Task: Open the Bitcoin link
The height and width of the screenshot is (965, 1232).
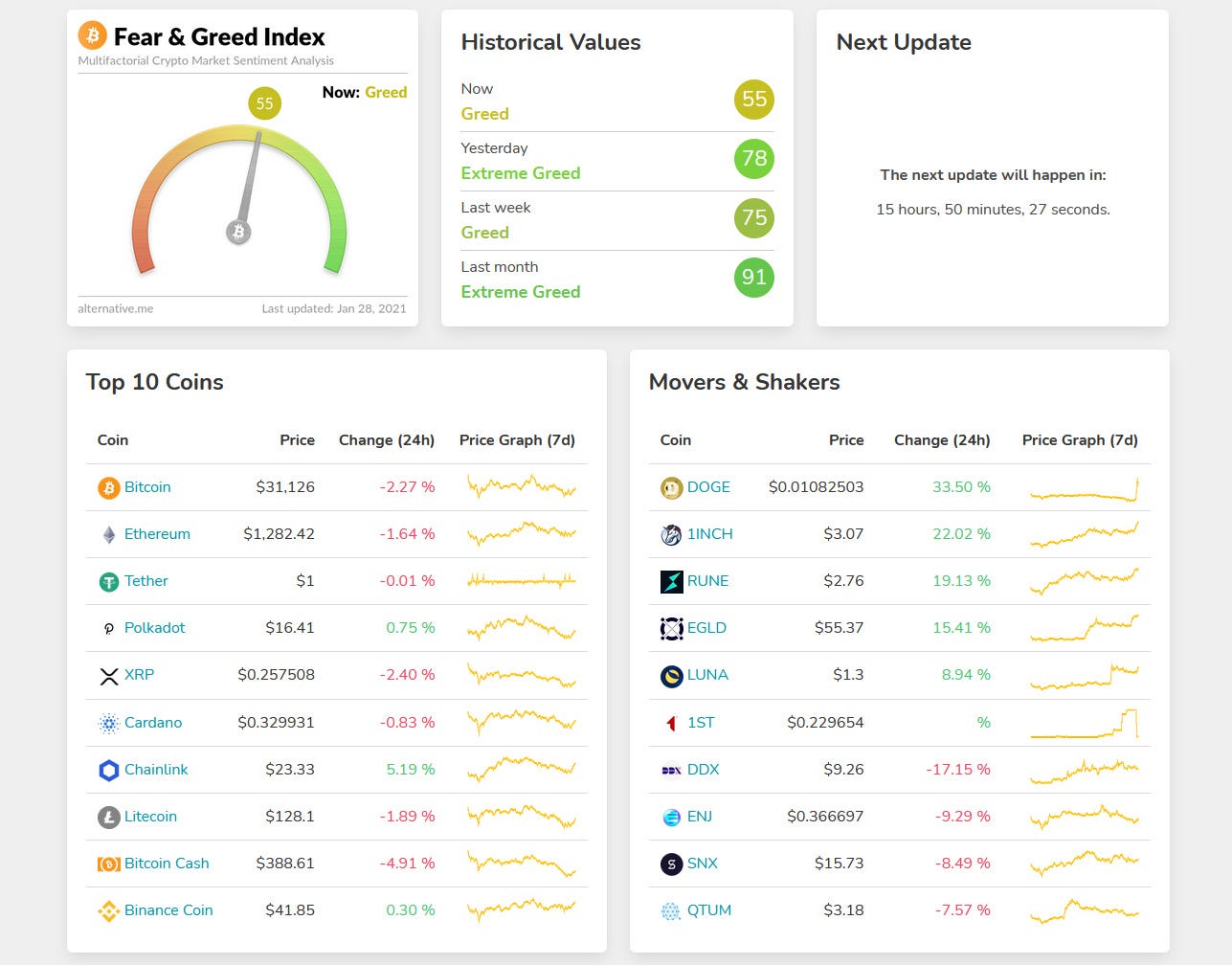Action: click(147, 487)
